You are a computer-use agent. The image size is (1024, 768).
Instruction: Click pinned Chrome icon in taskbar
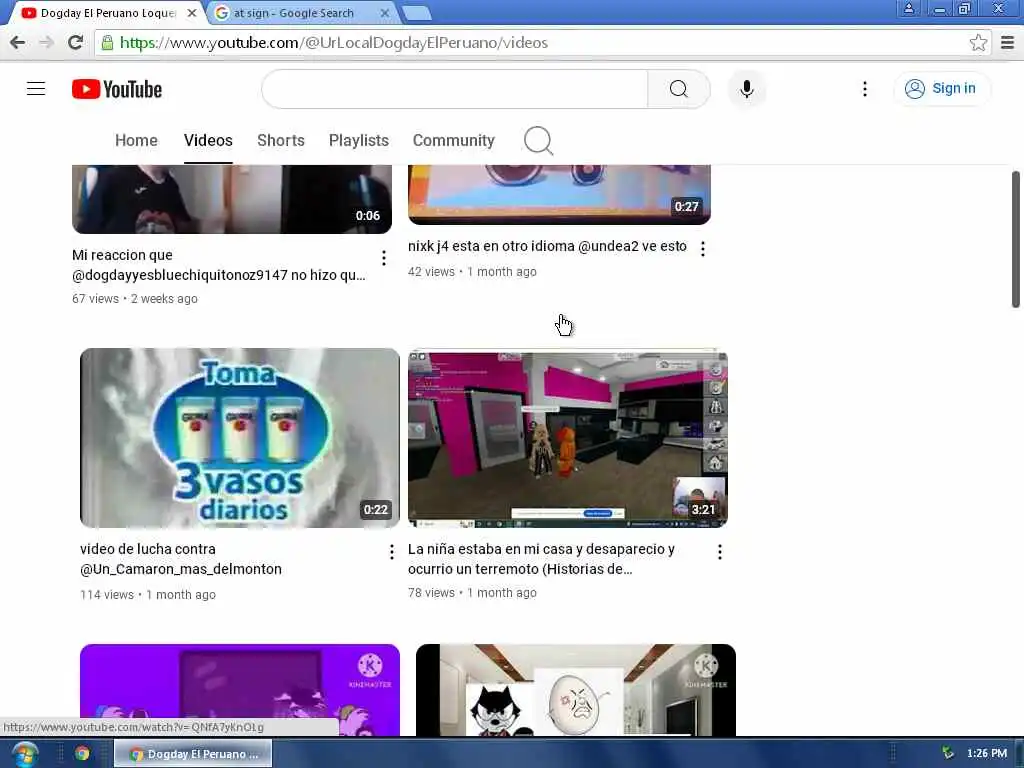[82, 754]
